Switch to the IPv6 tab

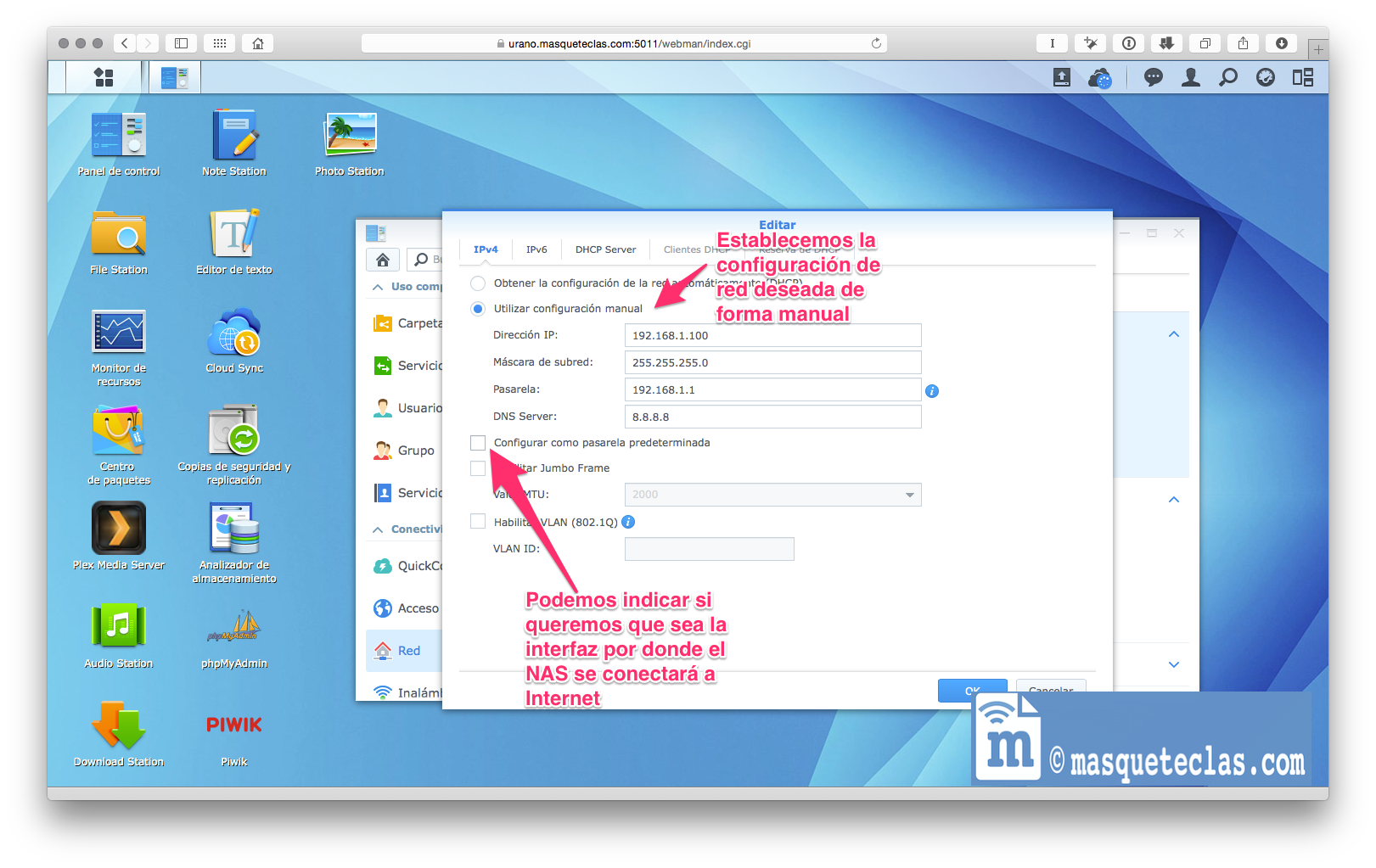point(536,249)
